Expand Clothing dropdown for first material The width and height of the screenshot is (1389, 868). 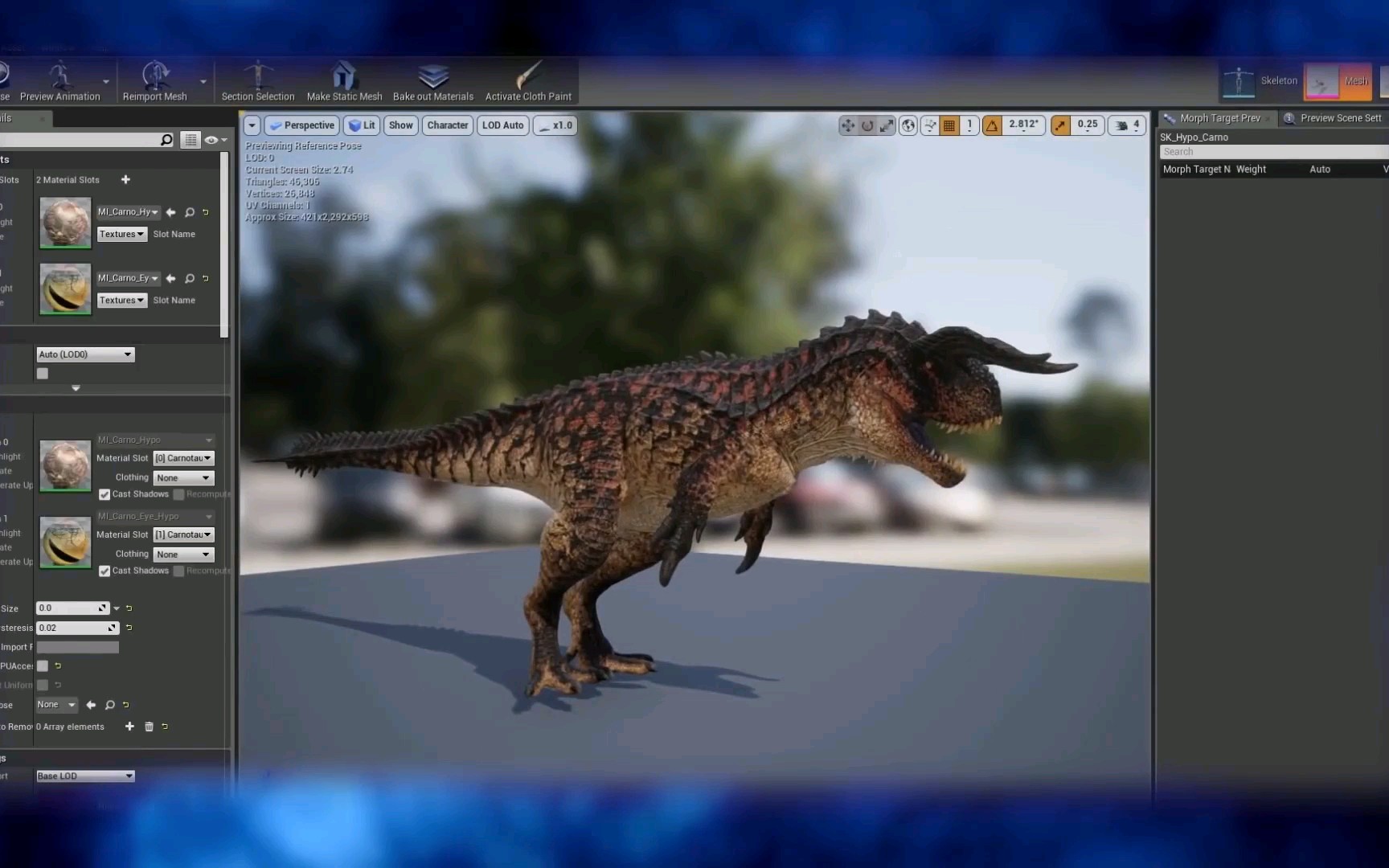point(183,477)
